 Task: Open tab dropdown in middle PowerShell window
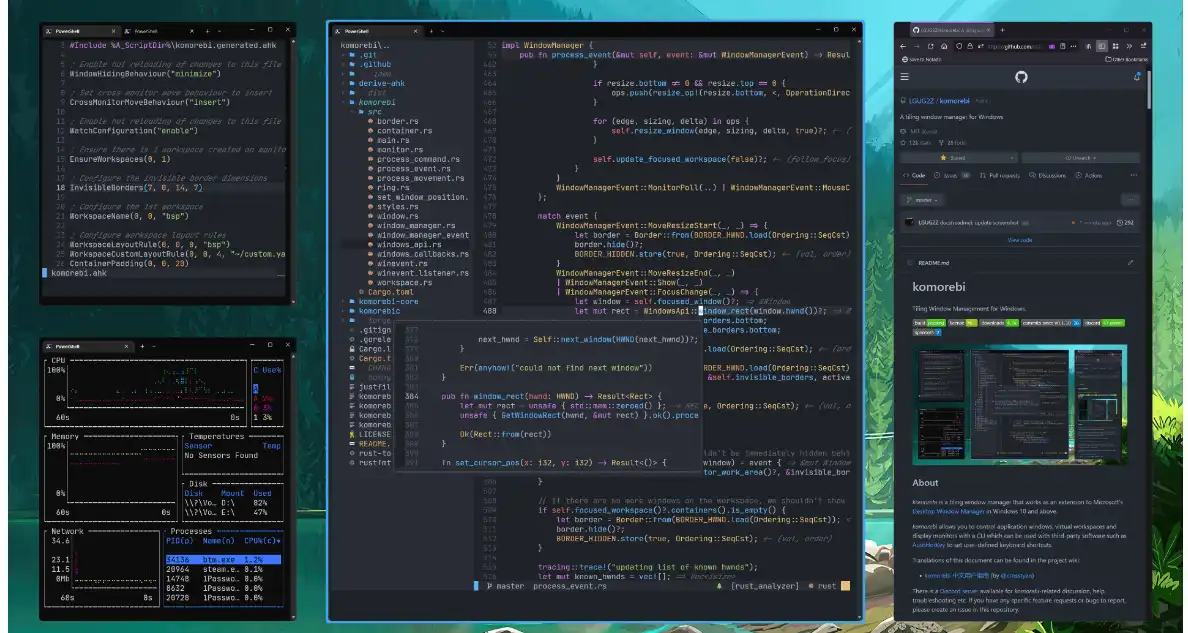(x=442, y=31)
